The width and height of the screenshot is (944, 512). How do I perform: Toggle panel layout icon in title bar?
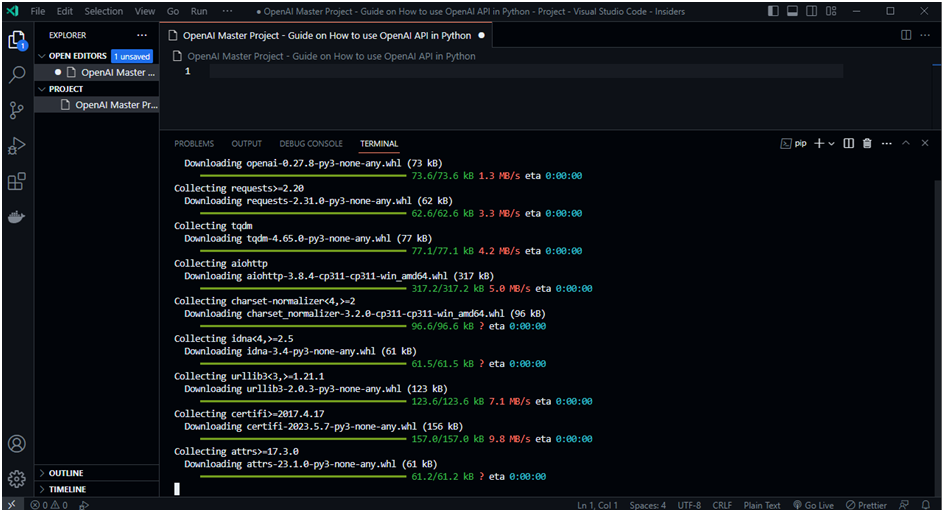(x=793, y=11)
